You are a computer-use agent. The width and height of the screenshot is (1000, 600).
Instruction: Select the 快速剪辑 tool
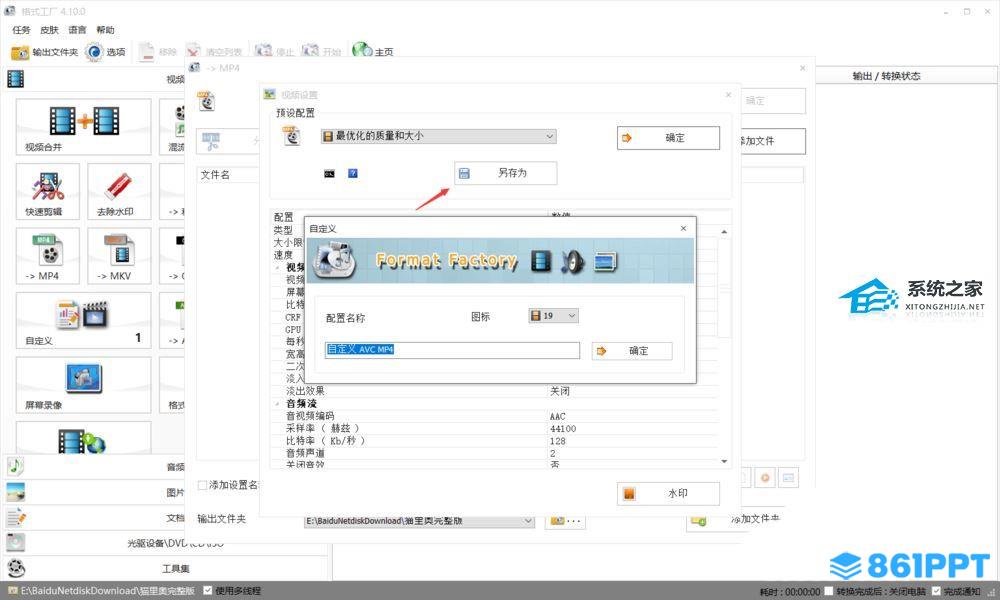click(x=48, y=191)
